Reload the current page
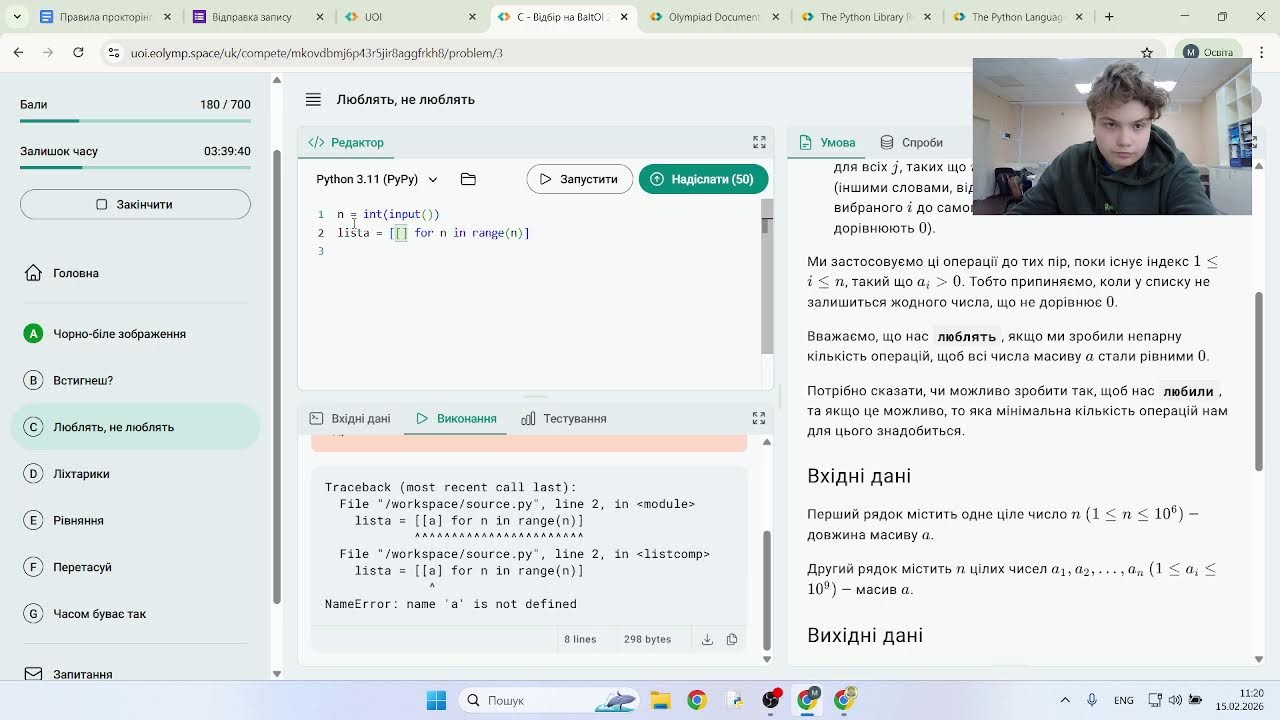This screenshot has height=720, width=1280. pyautogui.click(x=78, y=53)
